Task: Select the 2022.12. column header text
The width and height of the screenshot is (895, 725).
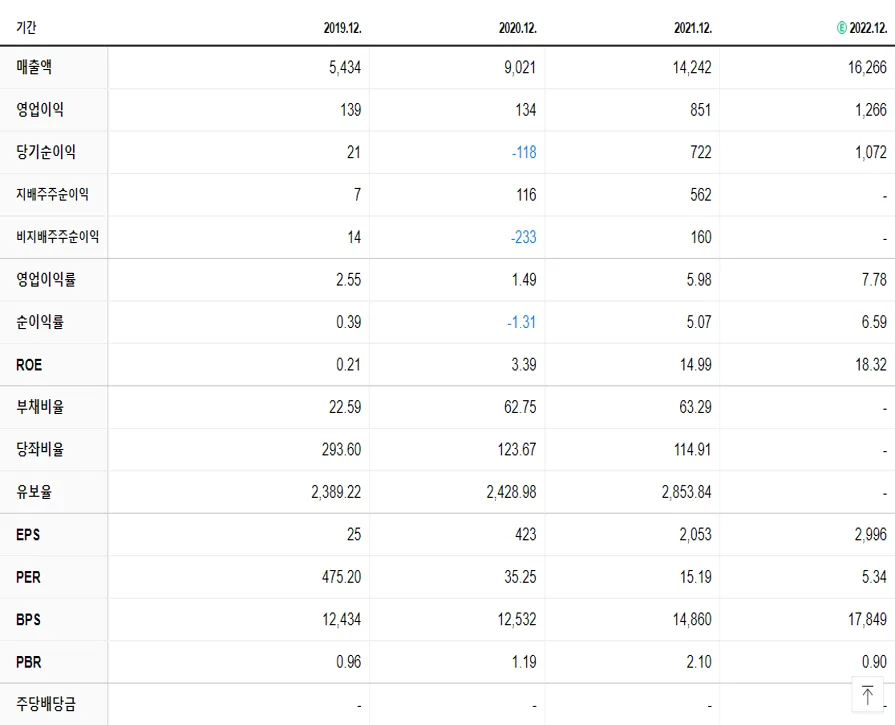Action: pos(868,28)
